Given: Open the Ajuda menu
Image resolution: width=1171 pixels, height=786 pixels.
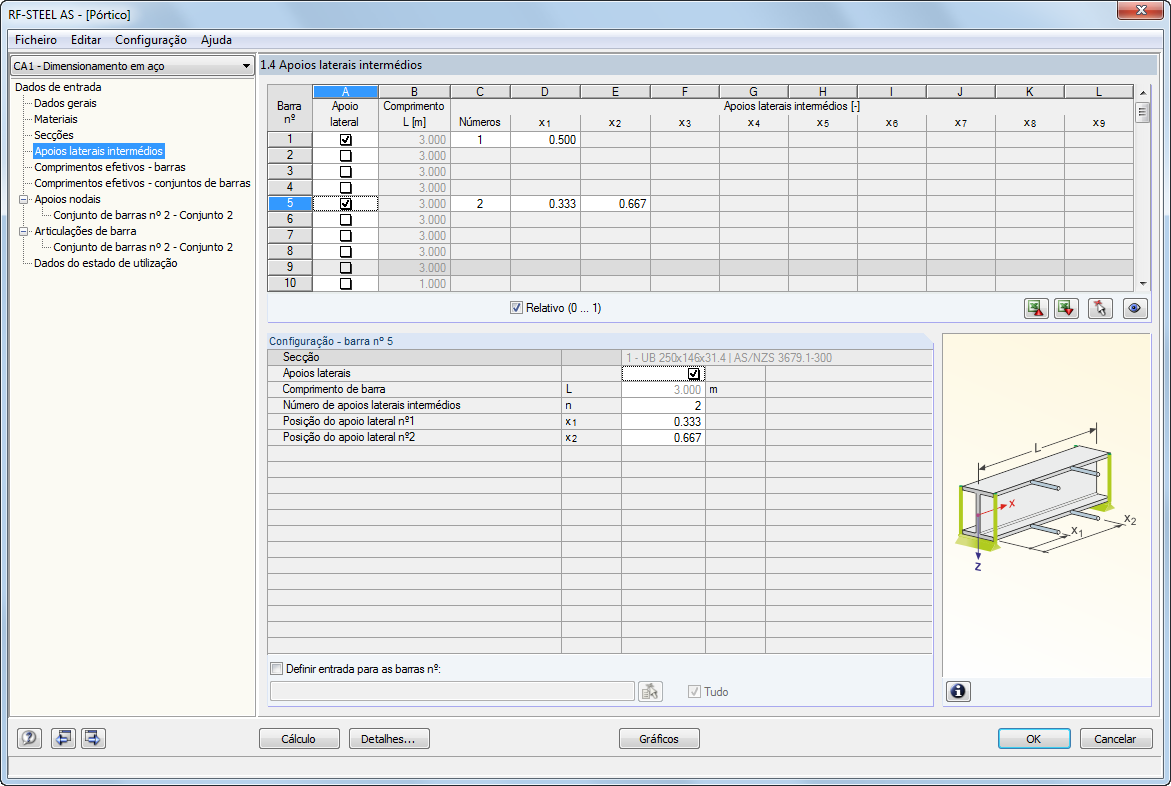Looking at the screenshot, I should tap(217, 40).
